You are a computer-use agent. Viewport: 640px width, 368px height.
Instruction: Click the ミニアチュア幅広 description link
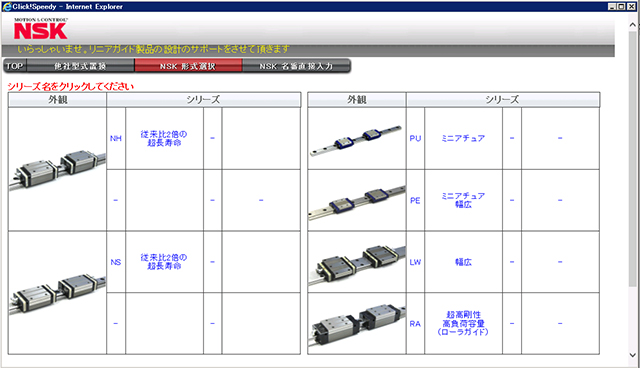coord(463,200)
